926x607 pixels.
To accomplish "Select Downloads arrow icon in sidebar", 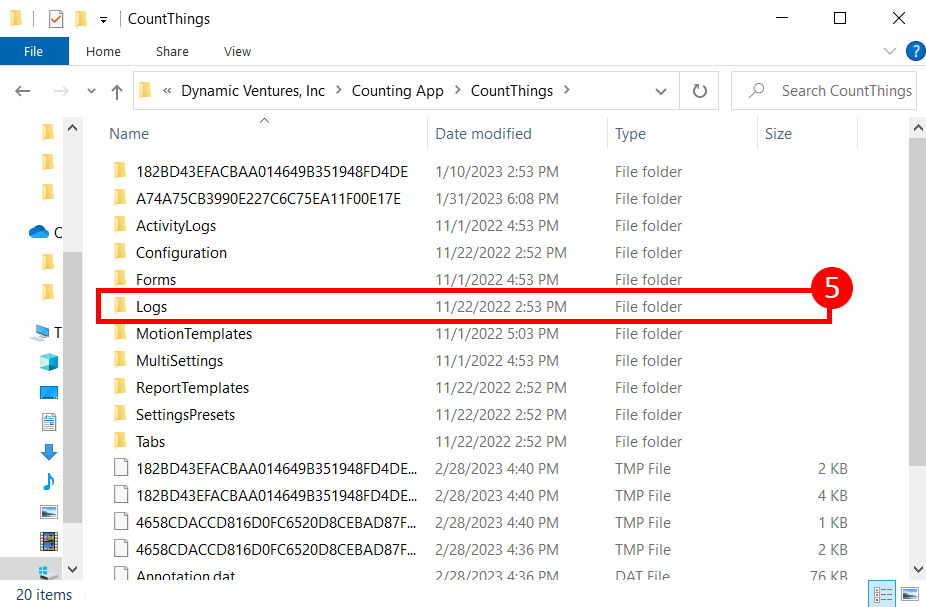I will 48,452.
